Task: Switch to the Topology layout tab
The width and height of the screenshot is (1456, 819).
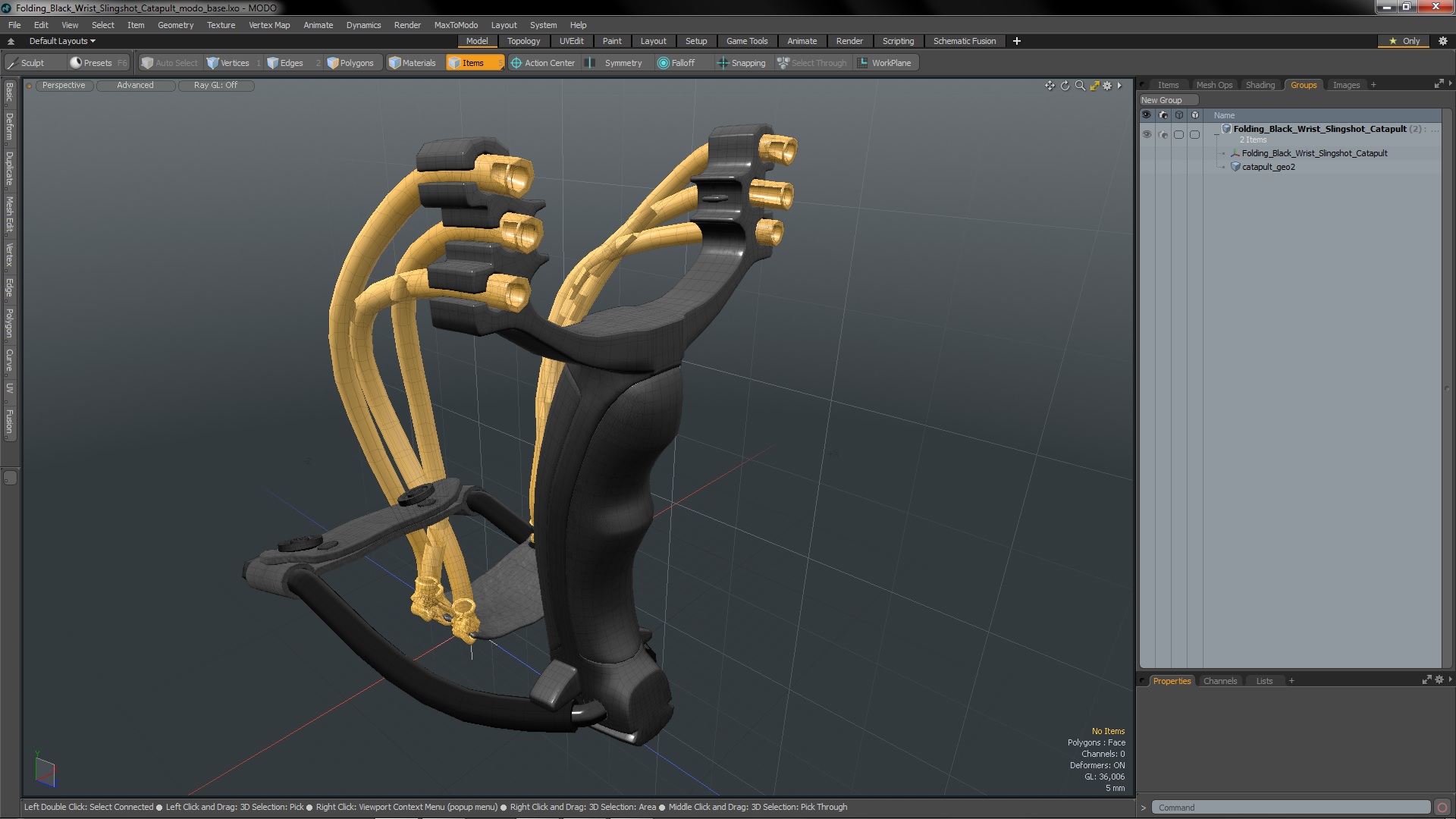Action: (x=523, y=41)
